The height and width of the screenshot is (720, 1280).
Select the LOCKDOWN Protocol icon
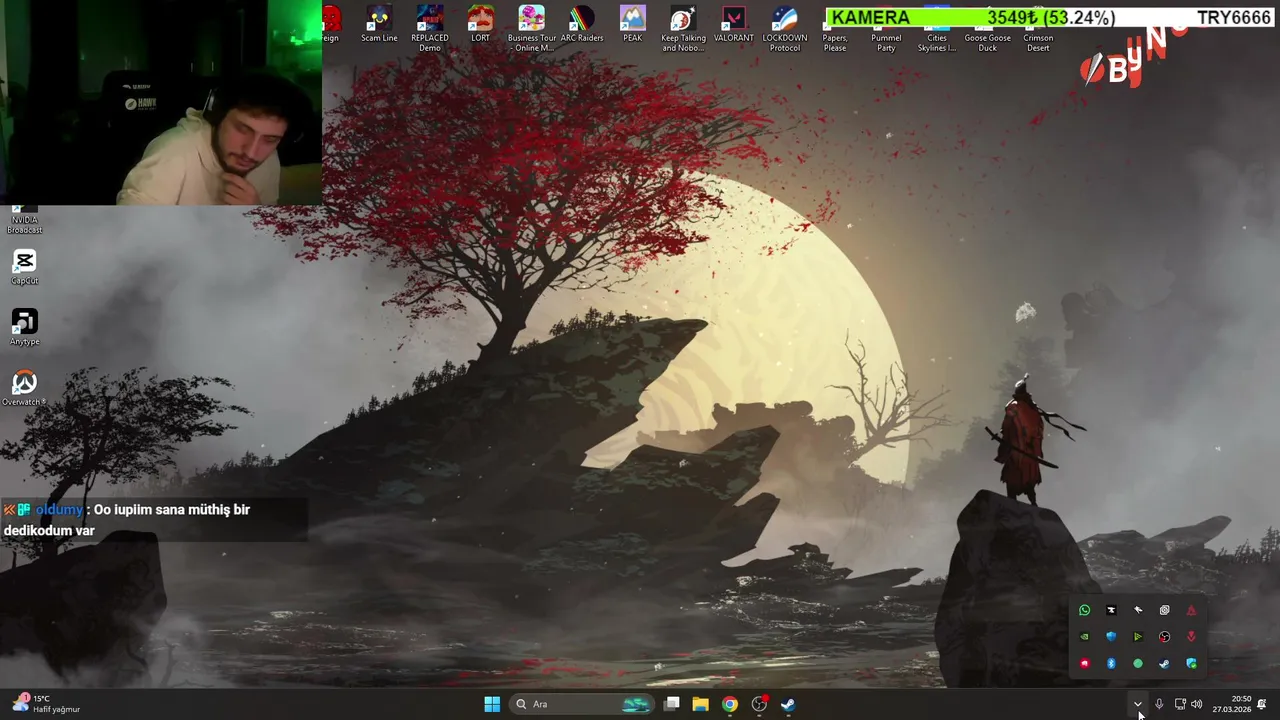tap(785, 28)
